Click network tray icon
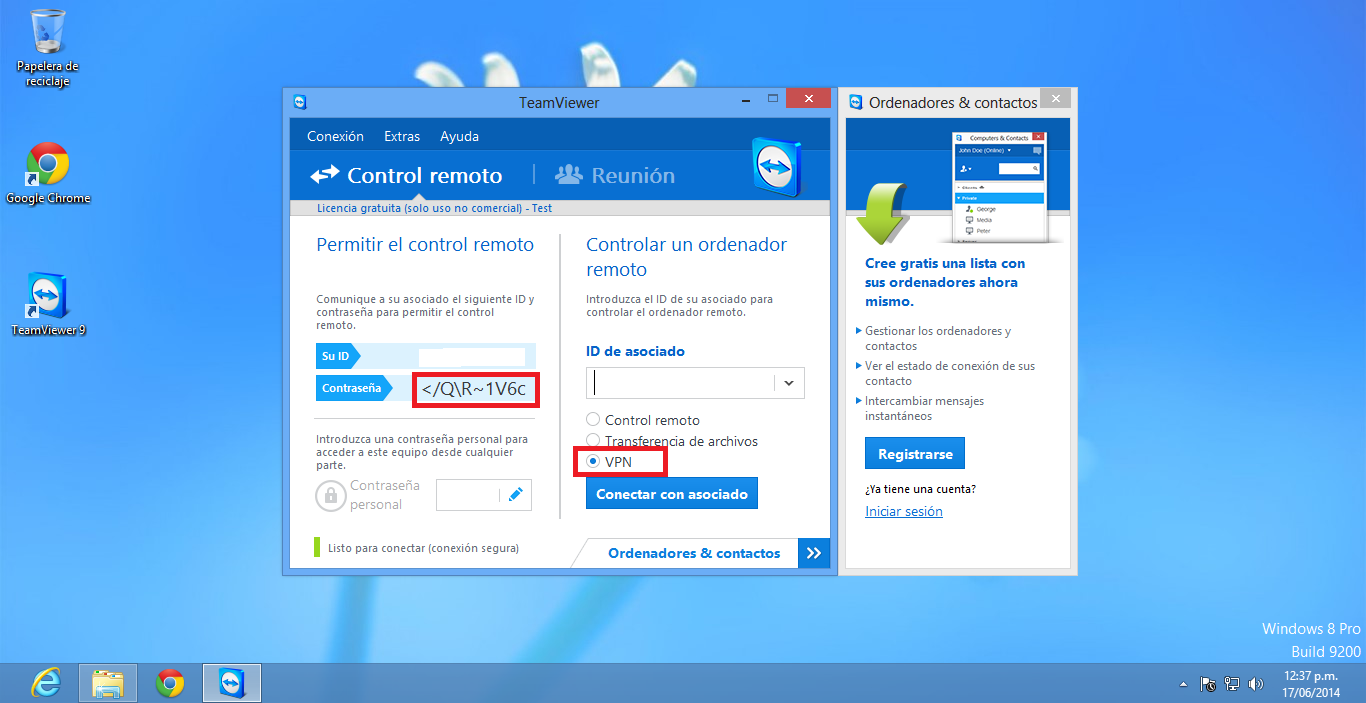The height and width of the screenshot is (703, 1366). click(1232, 685)
